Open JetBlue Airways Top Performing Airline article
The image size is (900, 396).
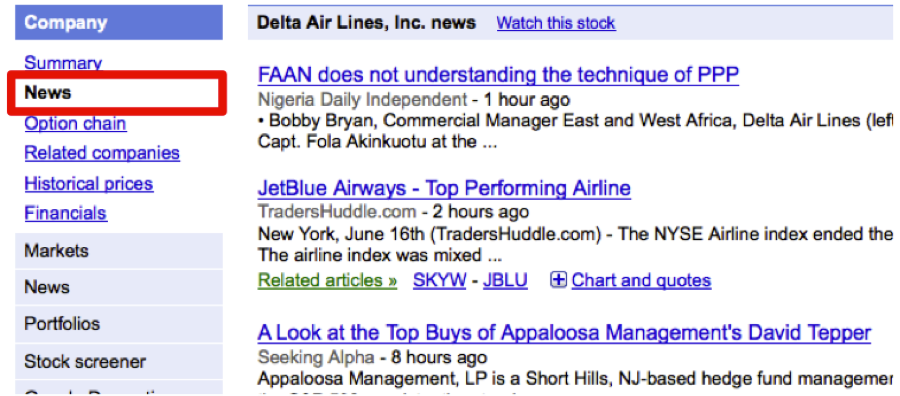pos(444,188)
